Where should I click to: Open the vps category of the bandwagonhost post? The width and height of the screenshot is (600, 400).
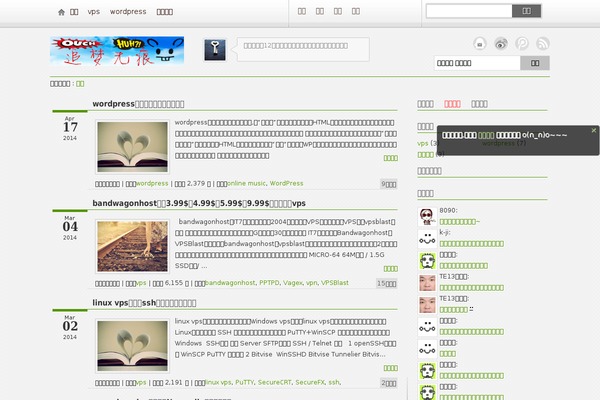coord(141,283)
